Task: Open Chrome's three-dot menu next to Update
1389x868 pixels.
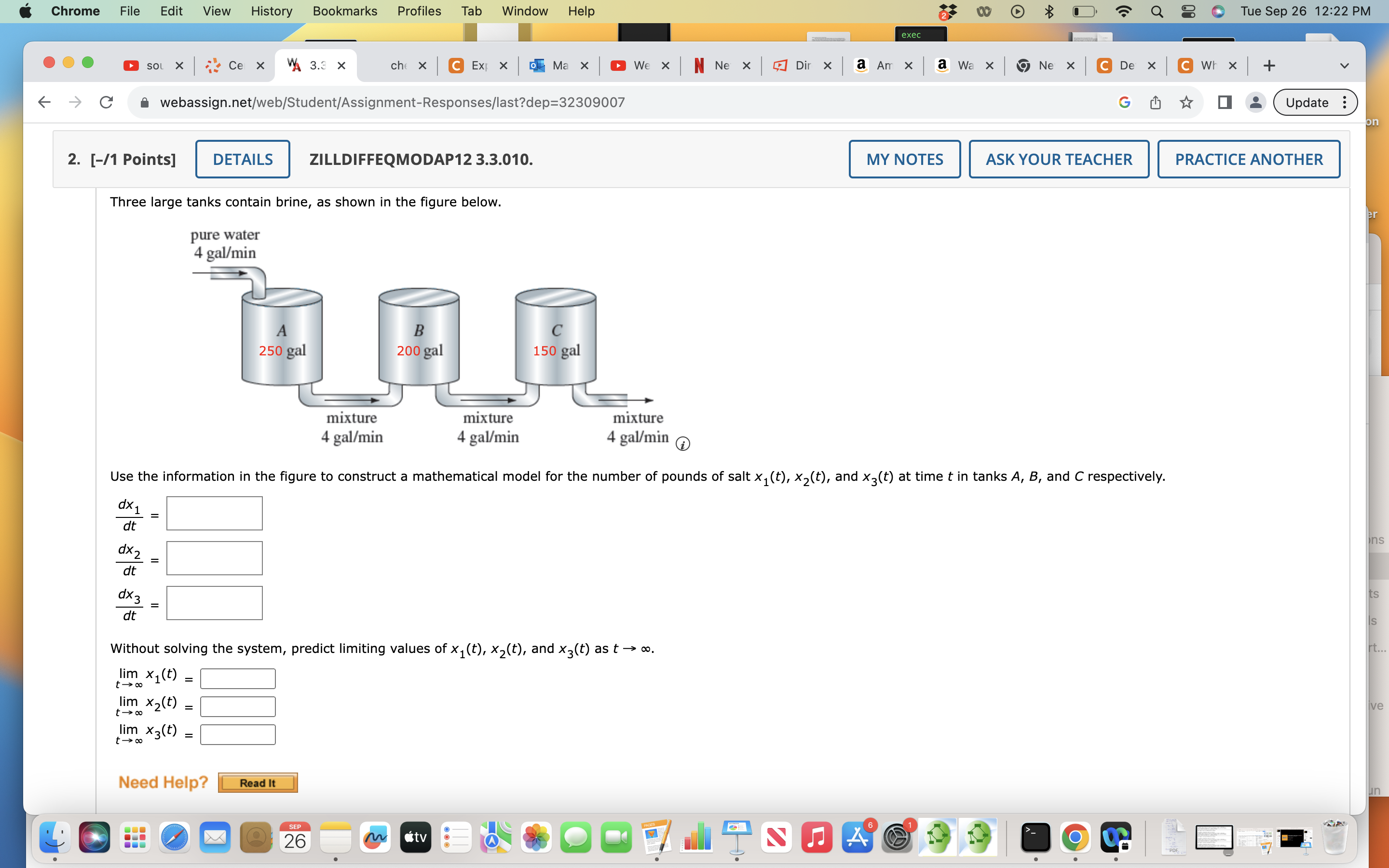Action: [1345, 102]
